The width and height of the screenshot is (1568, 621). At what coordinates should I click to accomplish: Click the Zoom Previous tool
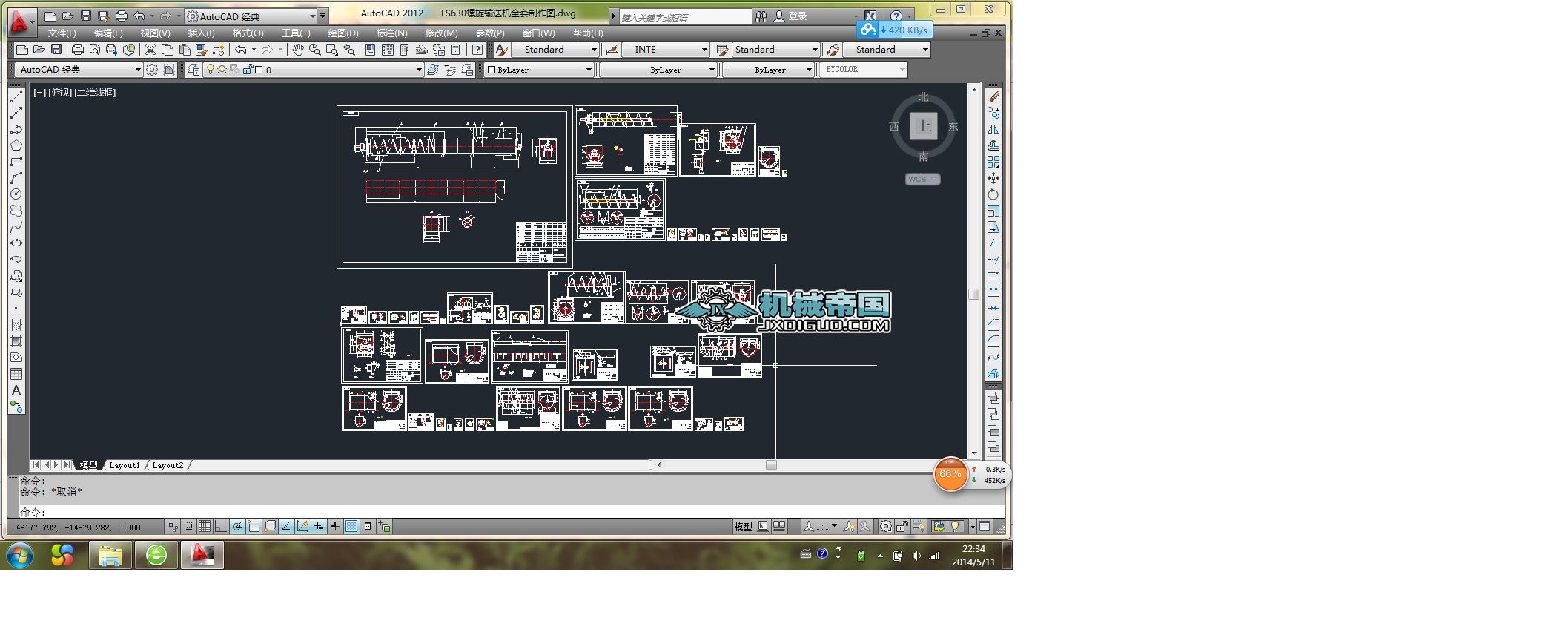[349, 50]
